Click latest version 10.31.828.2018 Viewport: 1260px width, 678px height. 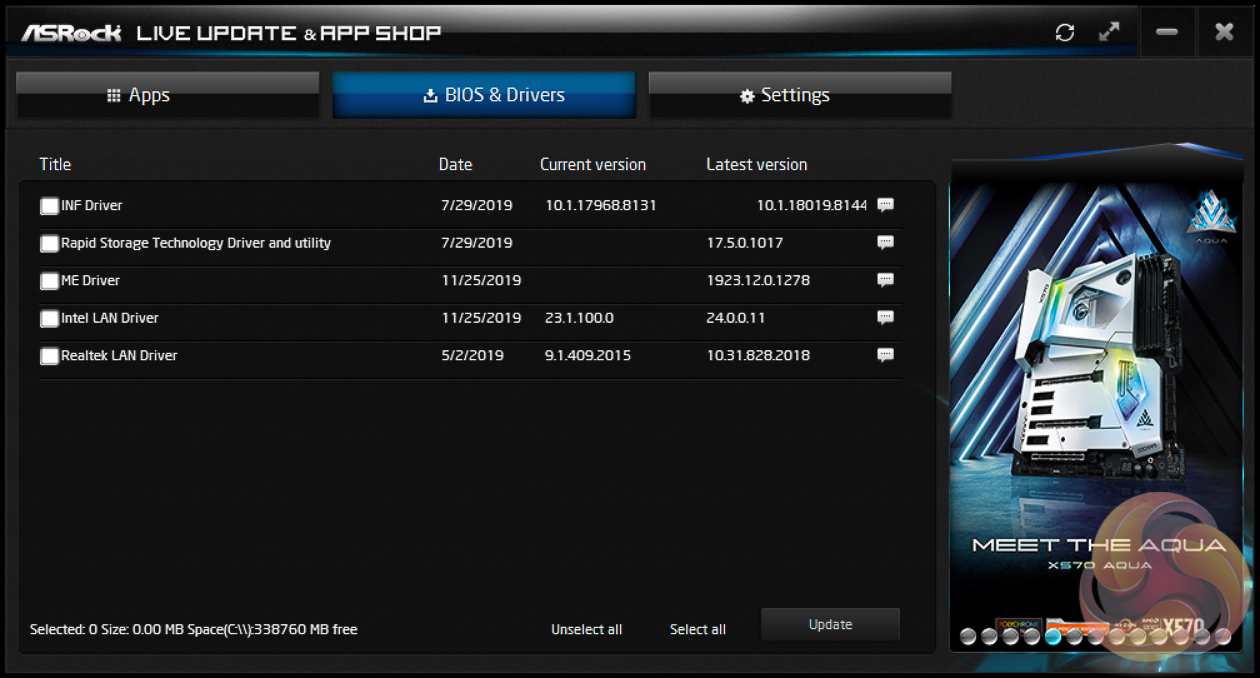758,355
